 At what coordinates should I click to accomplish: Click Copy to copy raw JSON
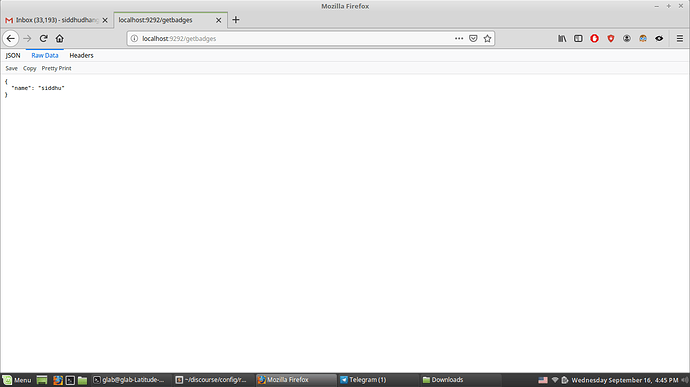click(x=29, y=68)
